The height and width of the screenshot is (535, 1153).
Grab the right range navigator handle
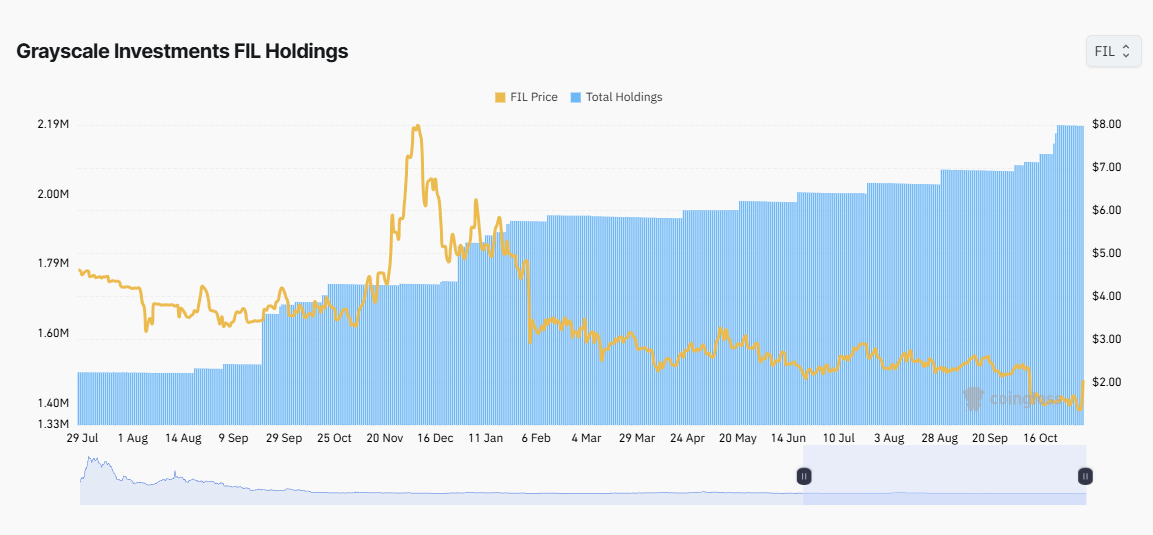pos(1085,476)
